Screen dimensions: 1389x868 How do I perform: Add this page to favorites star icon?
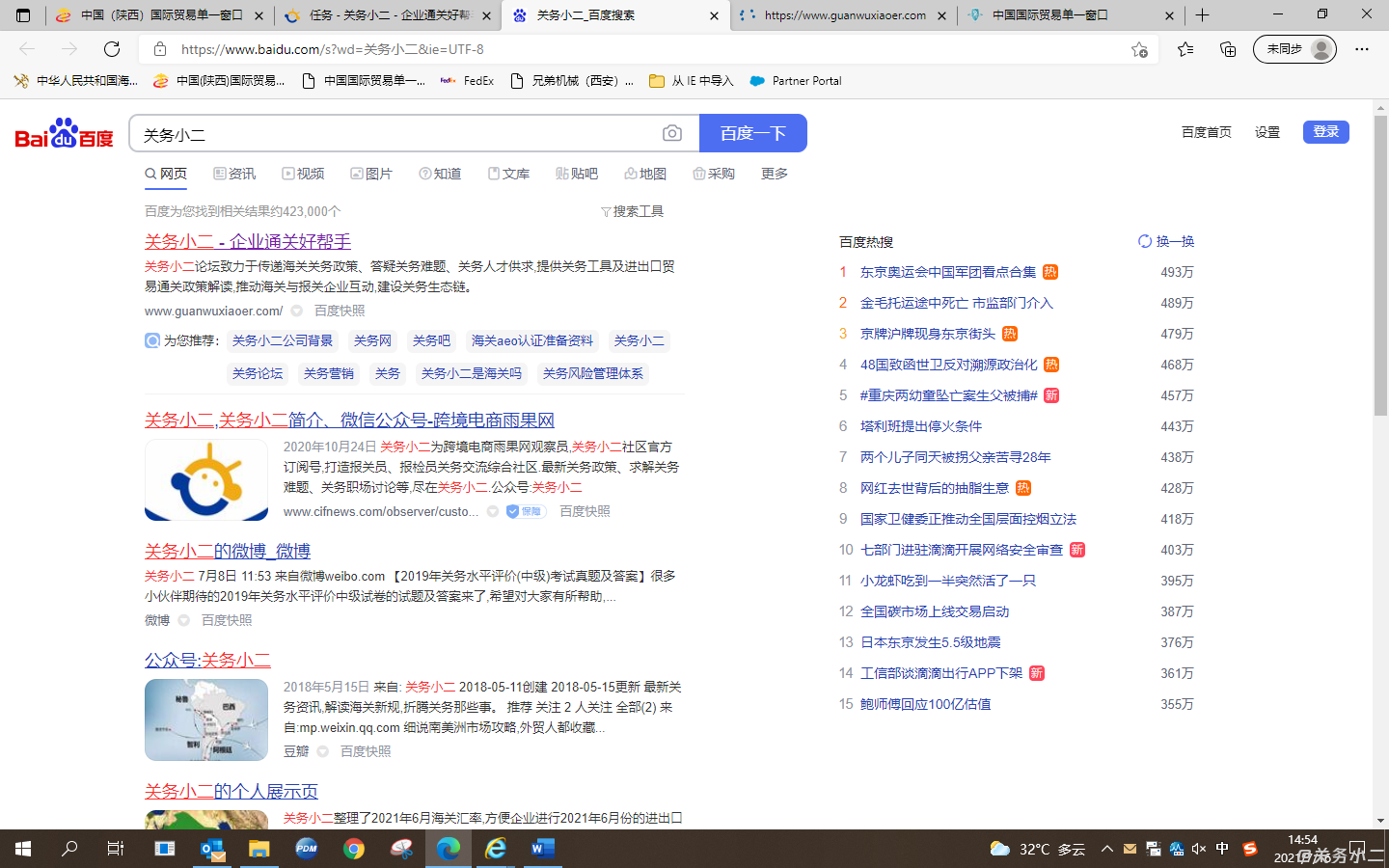tap(1139, 49)
